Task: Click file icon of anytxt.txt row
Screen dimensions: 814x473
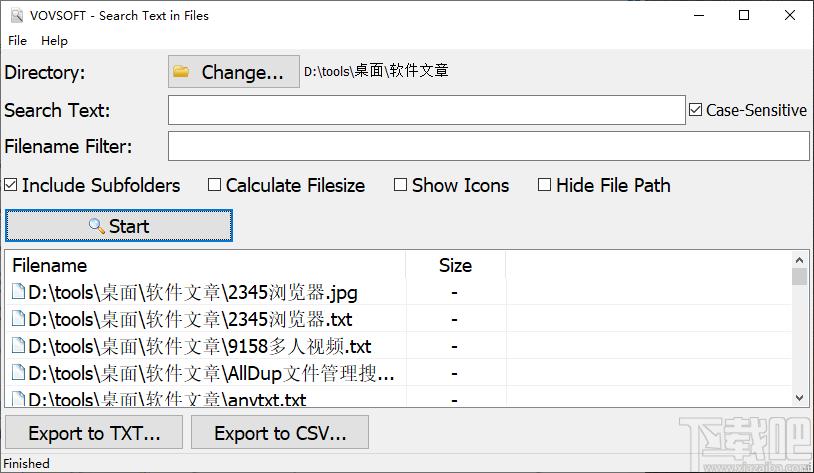Action: pos(18,399)
